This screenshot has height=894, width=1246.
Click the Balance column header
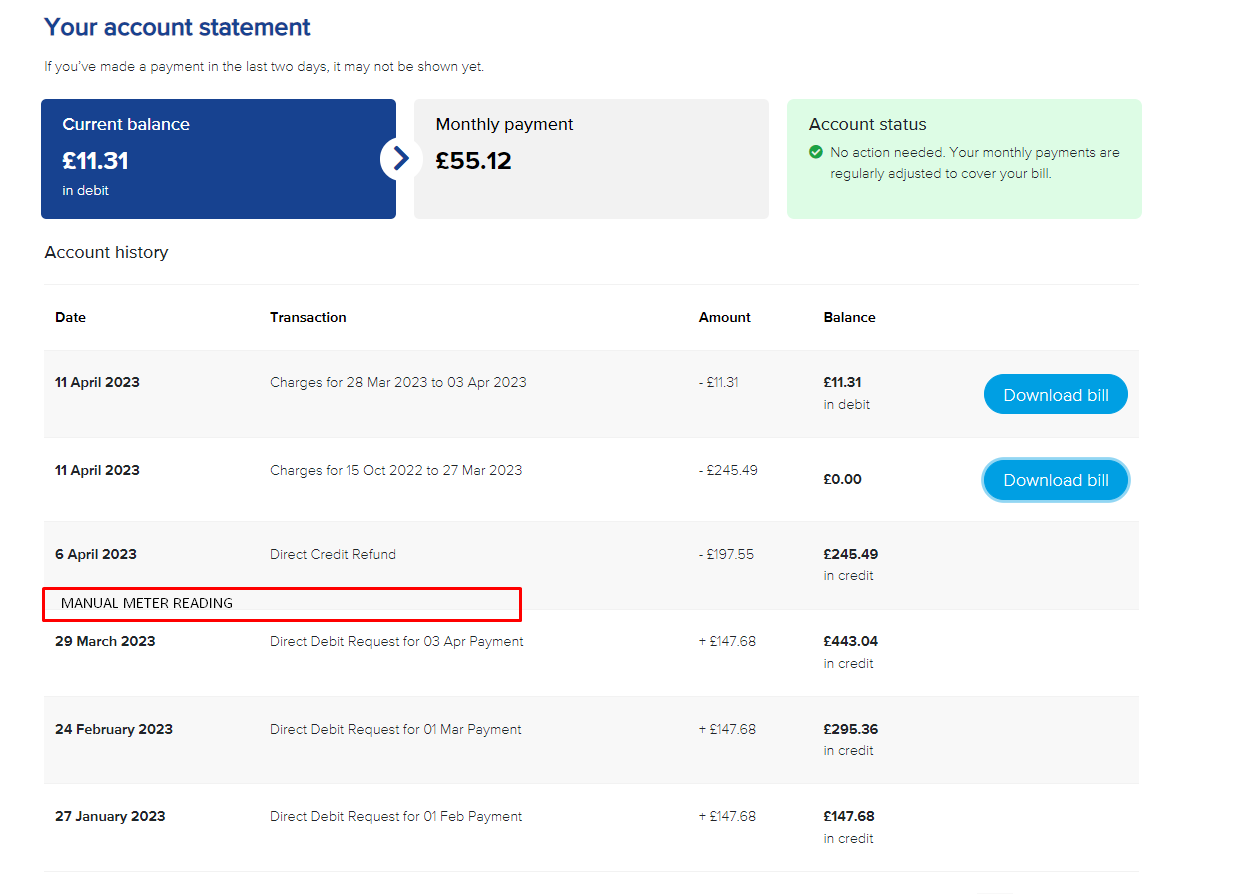[x=850, y=317]
